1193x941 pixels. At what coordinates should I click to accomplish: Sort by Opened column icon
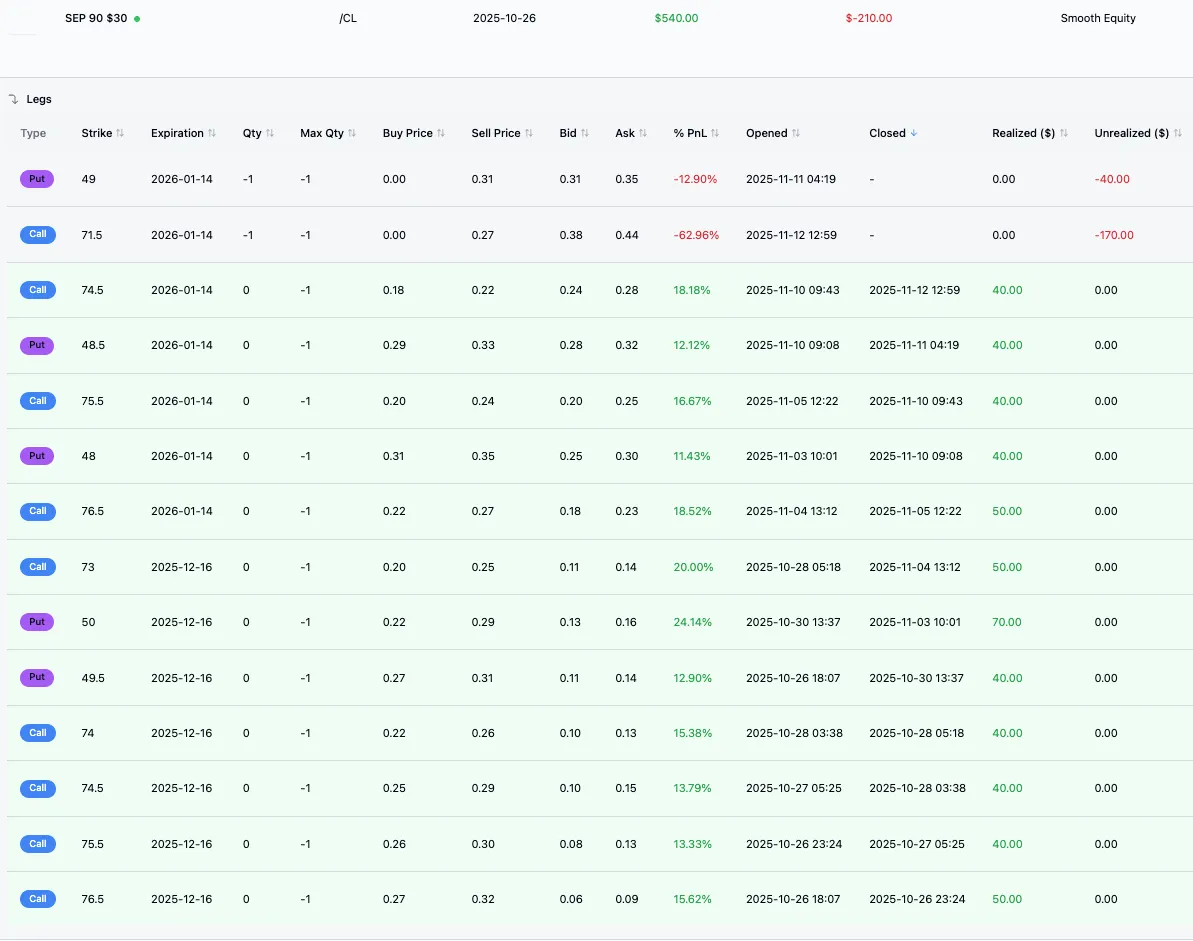[797, 133]
